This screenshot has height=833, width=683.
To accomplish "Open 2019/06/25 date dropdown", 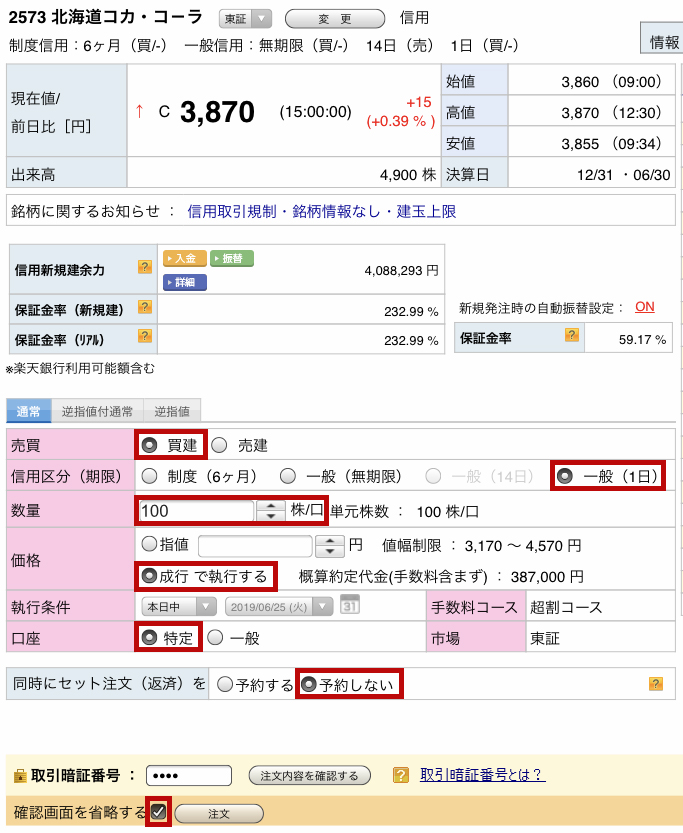I will (x=279, y=606).
